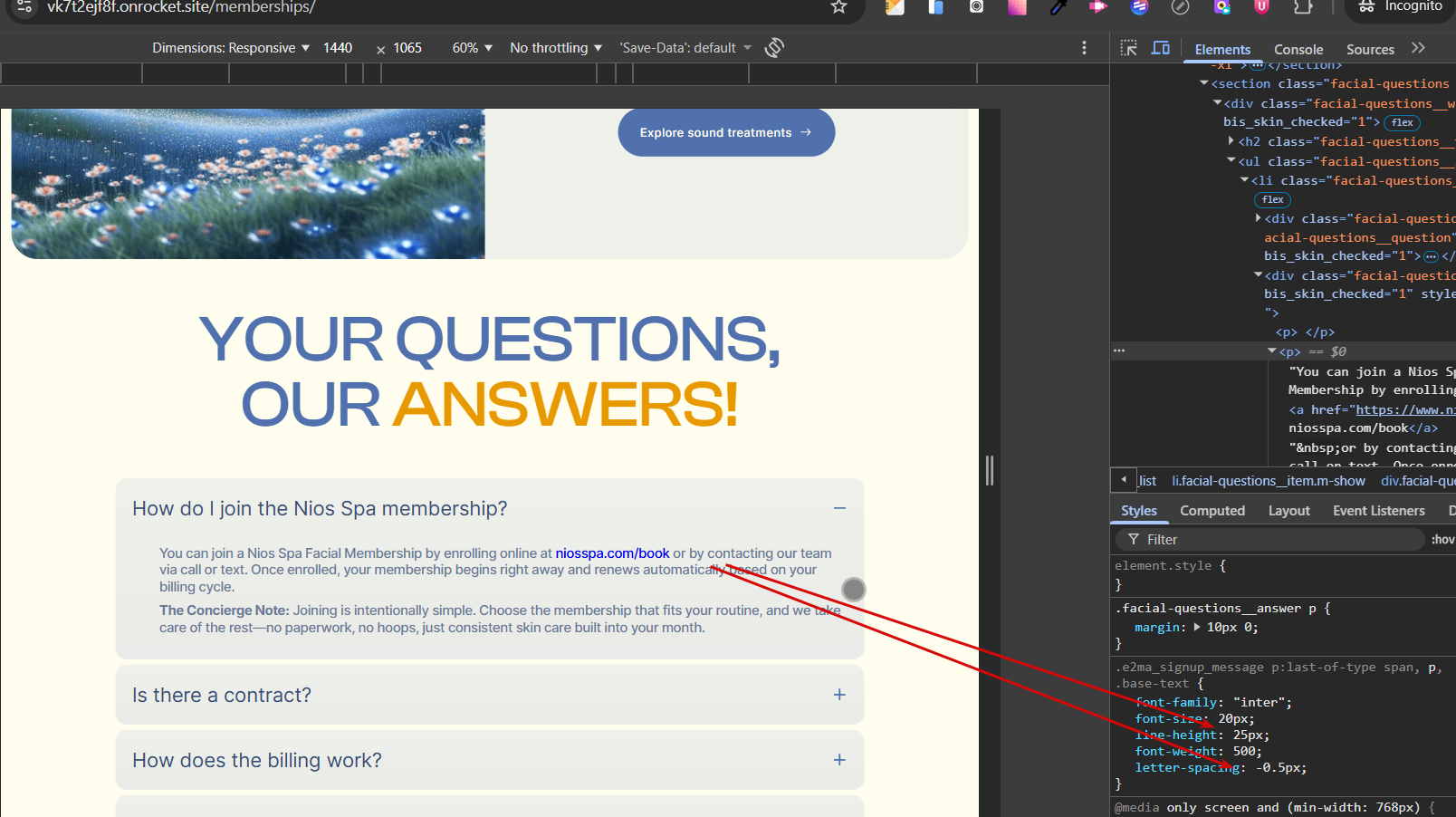Switch to the Console tab
Image resolution: width=1456 pixels, height=817 pixels.
pyautogui.click(x=1298, y=50)
